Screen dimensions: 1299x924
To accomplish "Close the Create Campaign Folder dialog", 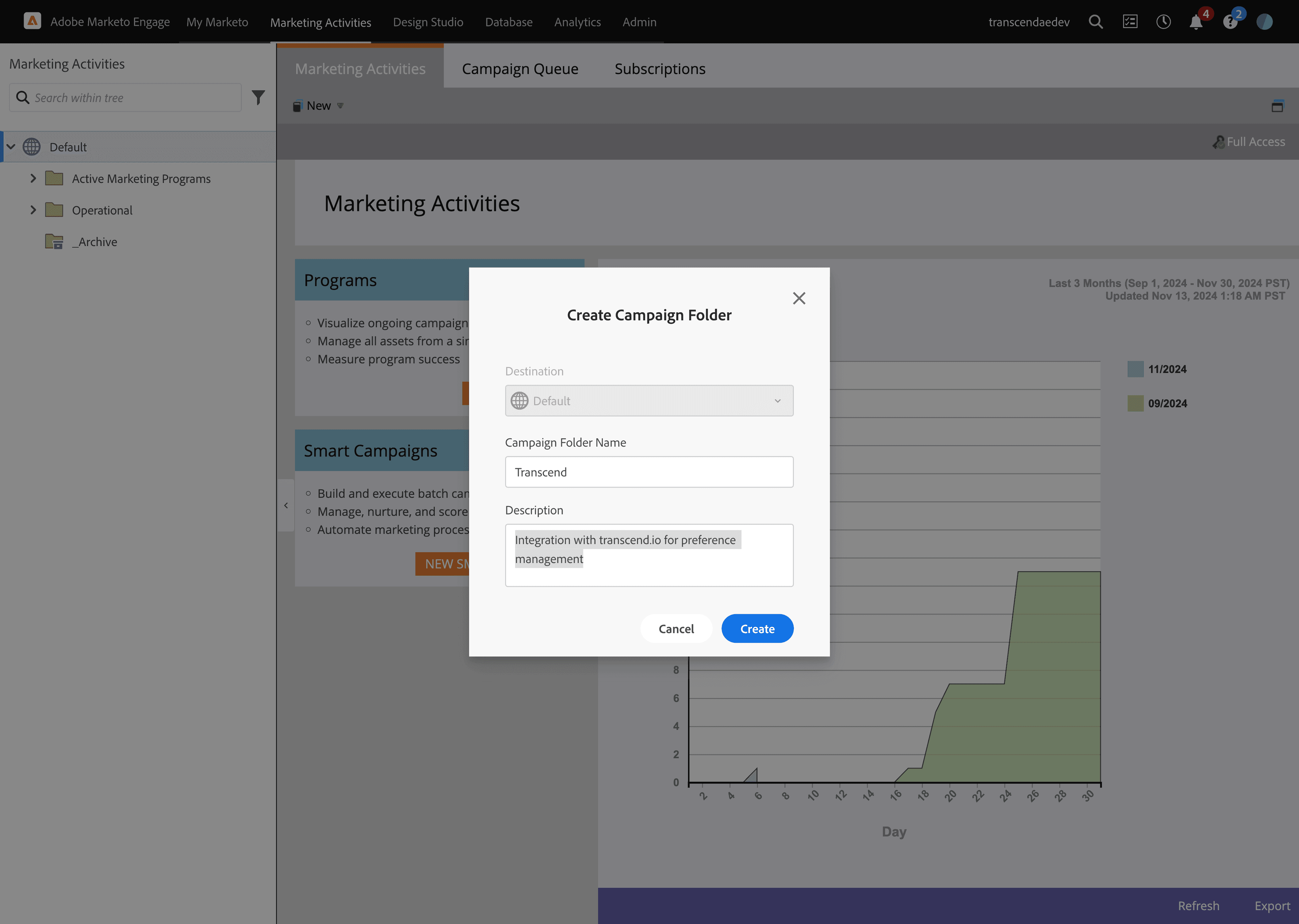I will coord(798,298).
